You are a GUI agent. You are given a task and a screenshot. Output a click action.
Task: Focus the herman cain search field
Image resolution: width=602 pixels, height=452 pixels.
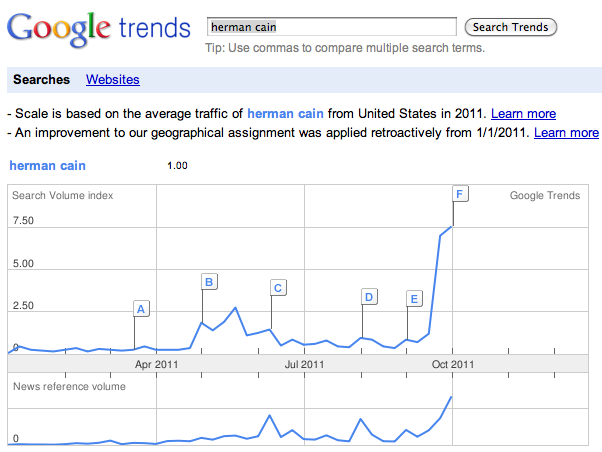pos(330,27)
